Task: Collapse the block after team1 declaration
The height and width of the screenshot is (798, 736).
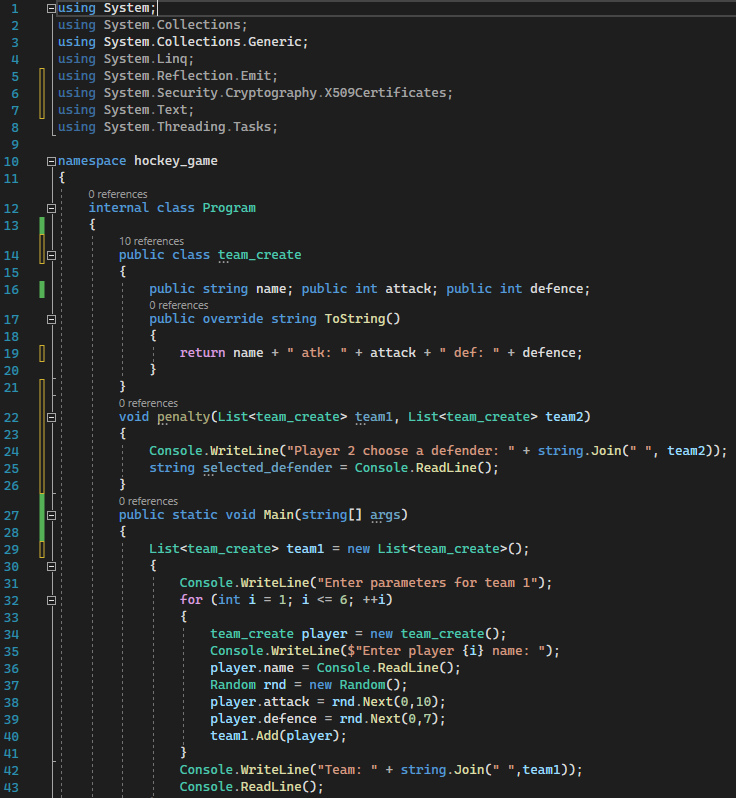Action: pyautogui.click(x=51, y=566)
